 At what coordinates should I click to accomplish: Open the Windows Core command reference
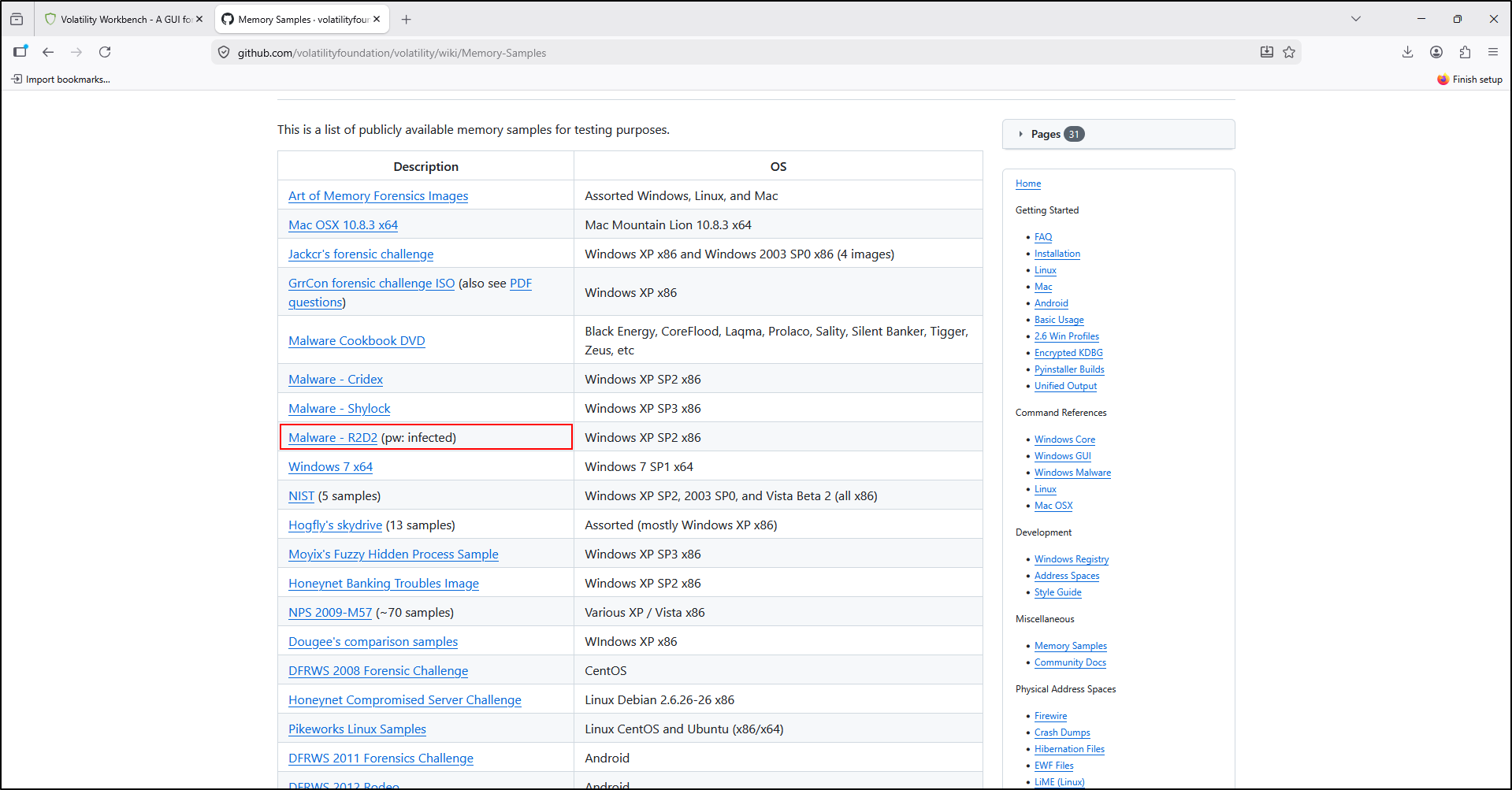pyautogui.click(x=1064, y=440)
